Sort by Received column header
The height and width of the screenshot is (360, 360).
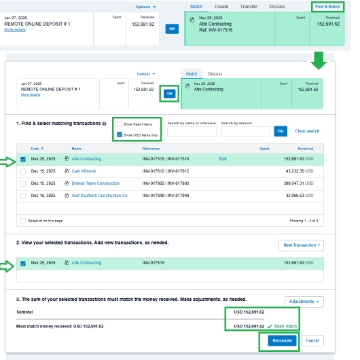[305, 149]
